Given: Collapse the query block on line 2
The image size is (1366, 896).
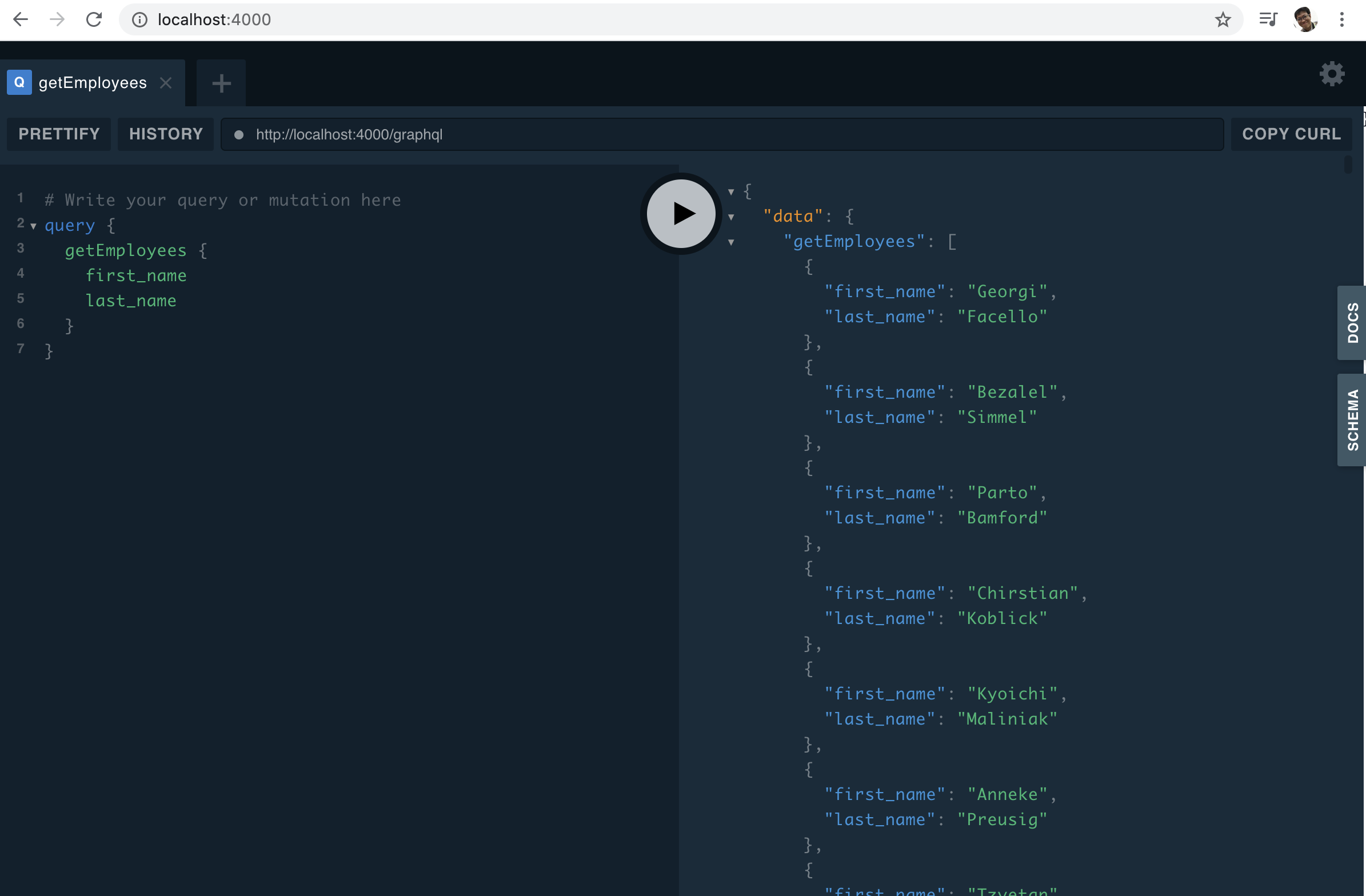Looking at the screenshot, I should pos(34,226).
